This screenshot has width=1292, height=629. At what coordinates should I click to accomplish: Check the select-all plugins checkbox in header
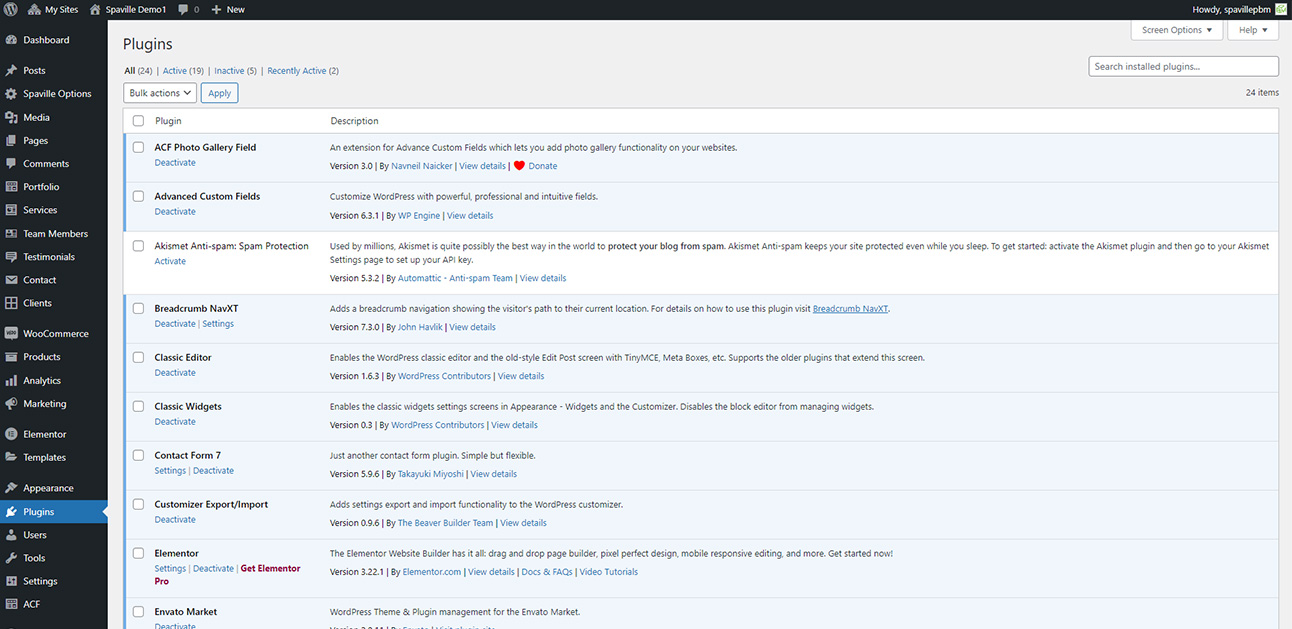click(x=138, y=121)
